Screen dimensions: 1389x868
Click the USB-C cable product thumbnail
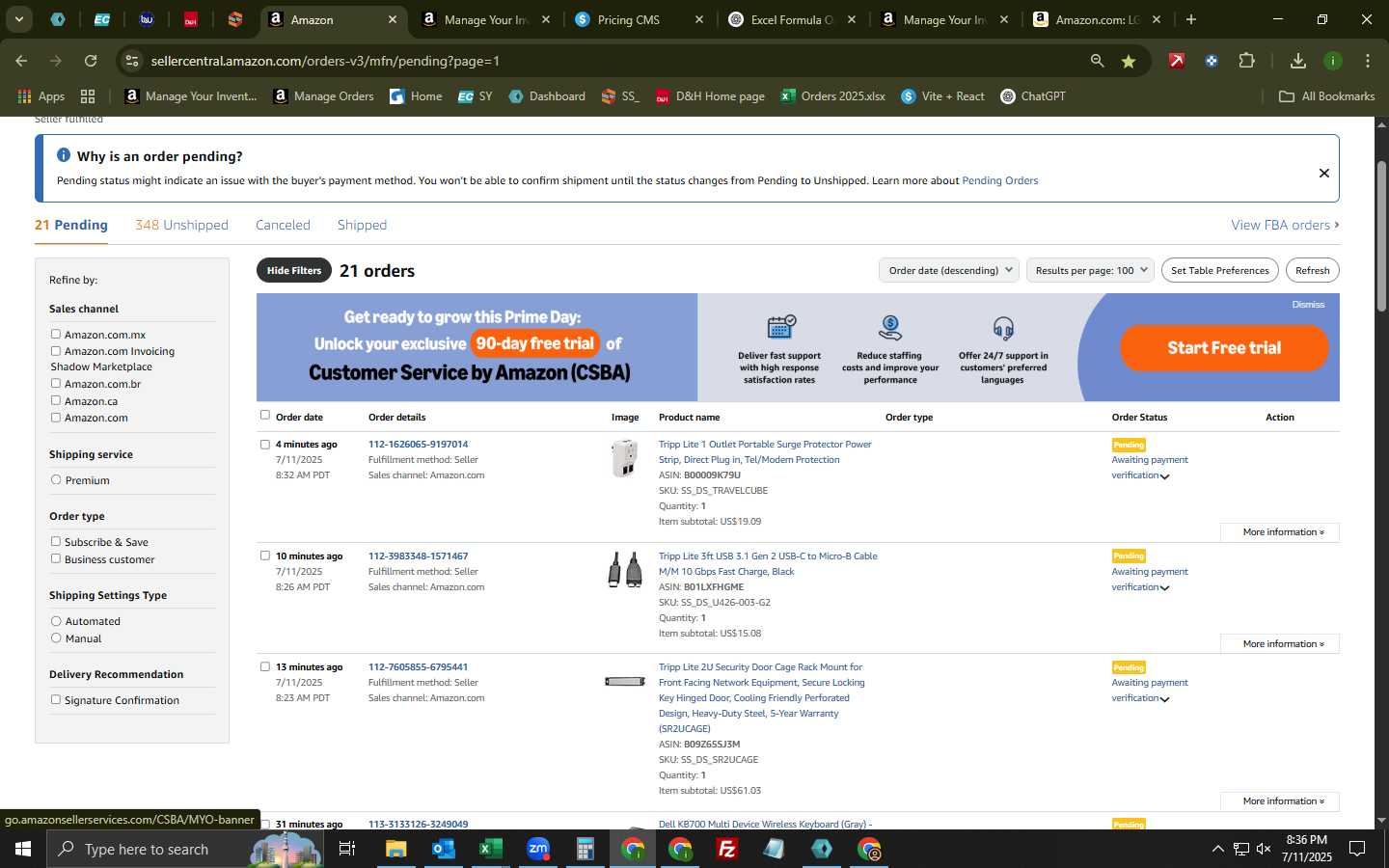625,570
